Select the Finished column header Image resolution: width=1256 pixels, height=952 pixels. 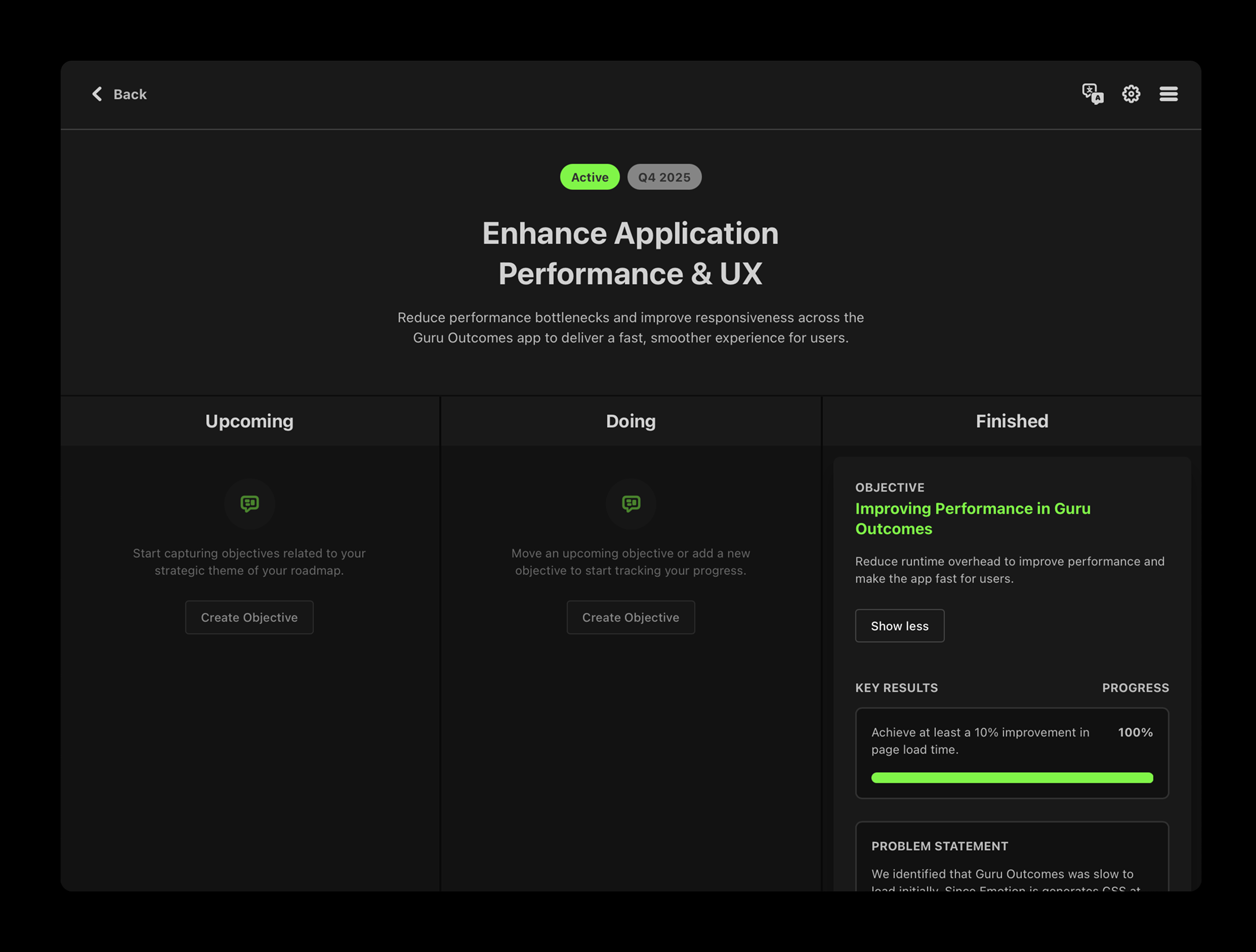(x=1011, y=421)
